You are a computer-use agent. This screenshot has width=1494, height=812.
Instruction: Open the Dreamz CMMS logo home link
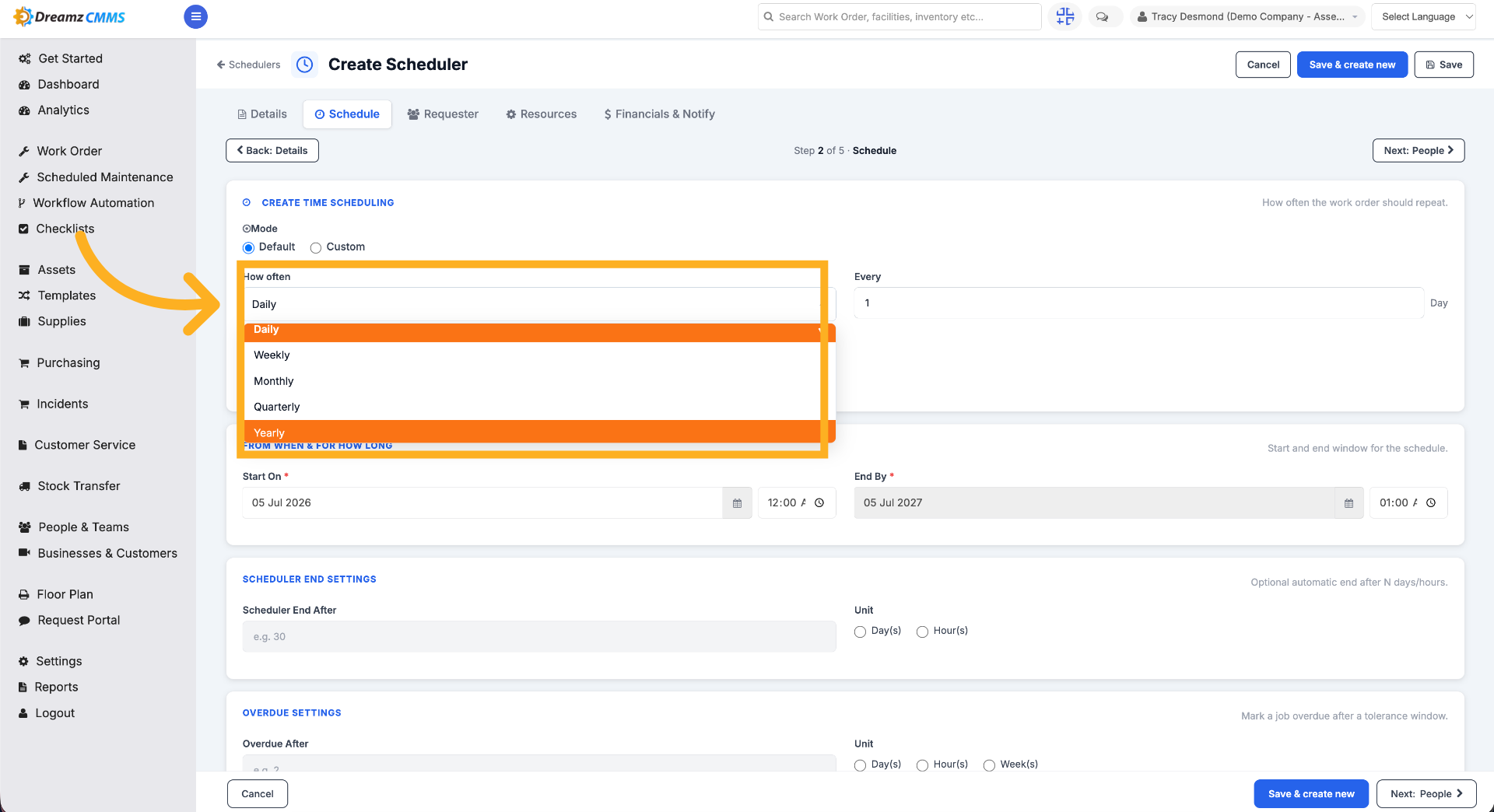click(69, 16)
